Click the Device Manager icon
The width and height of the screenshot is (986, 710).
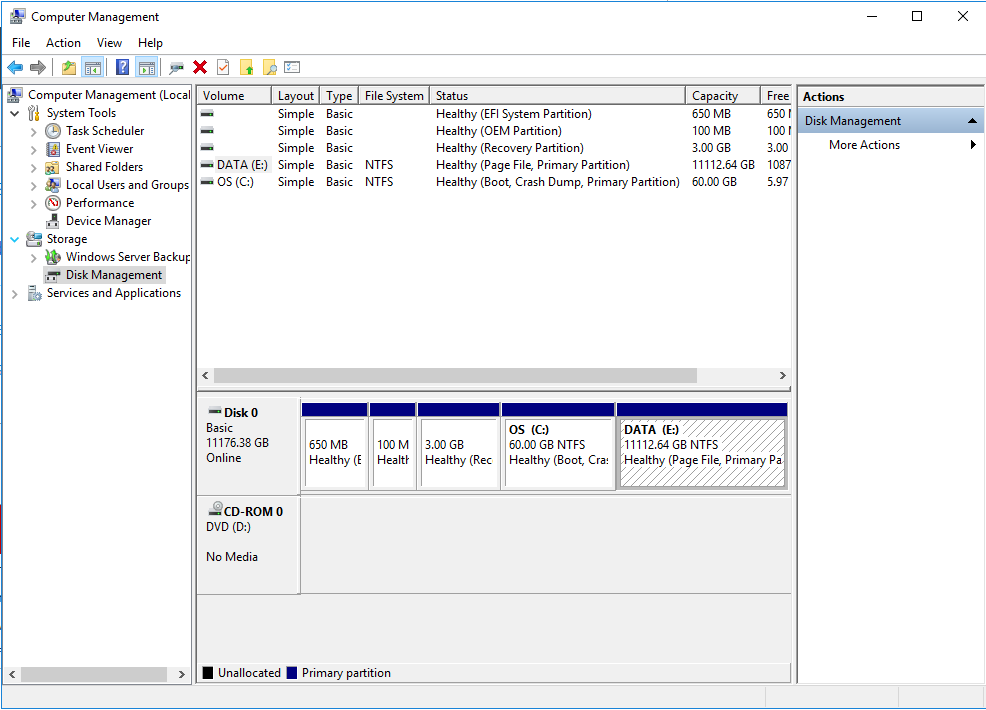[53, 221]
